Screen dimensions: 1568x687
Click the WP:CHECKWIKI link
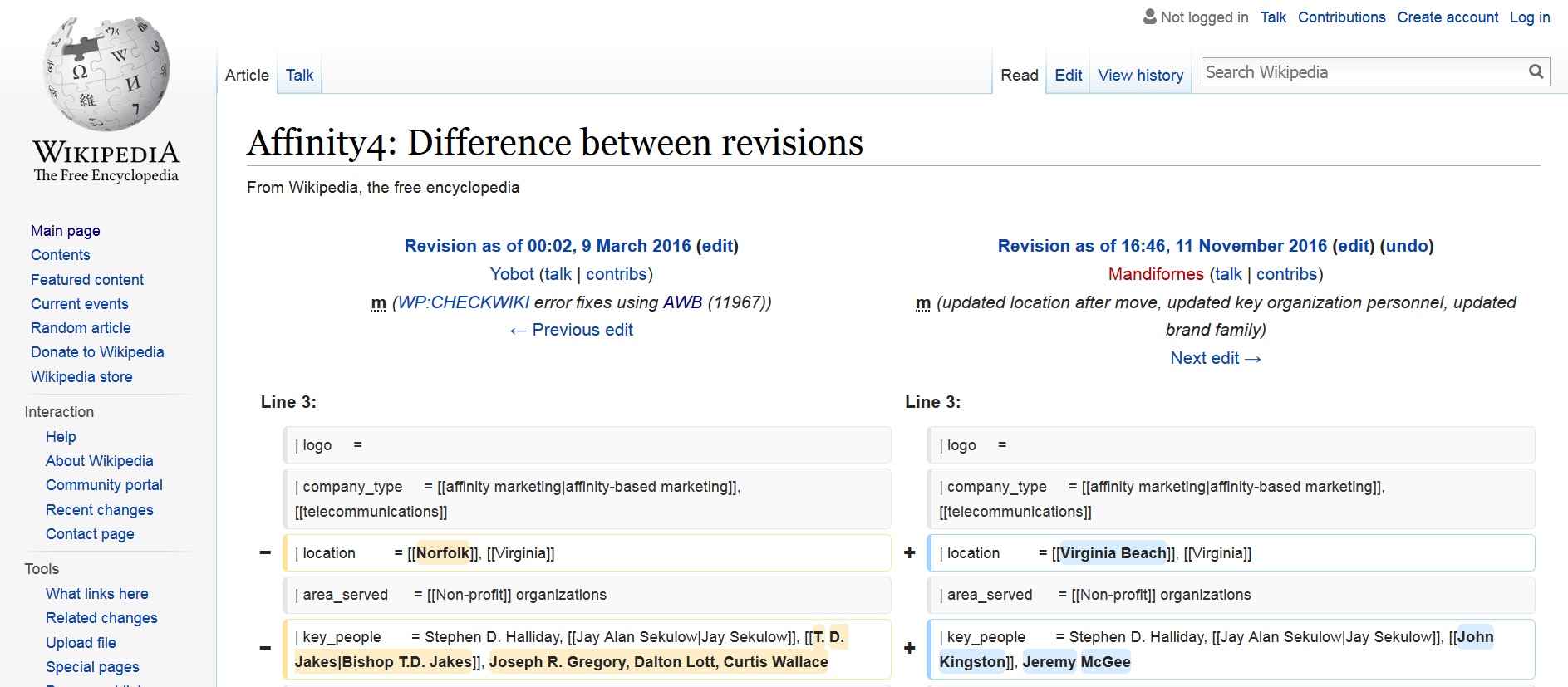tap(463, 302)
